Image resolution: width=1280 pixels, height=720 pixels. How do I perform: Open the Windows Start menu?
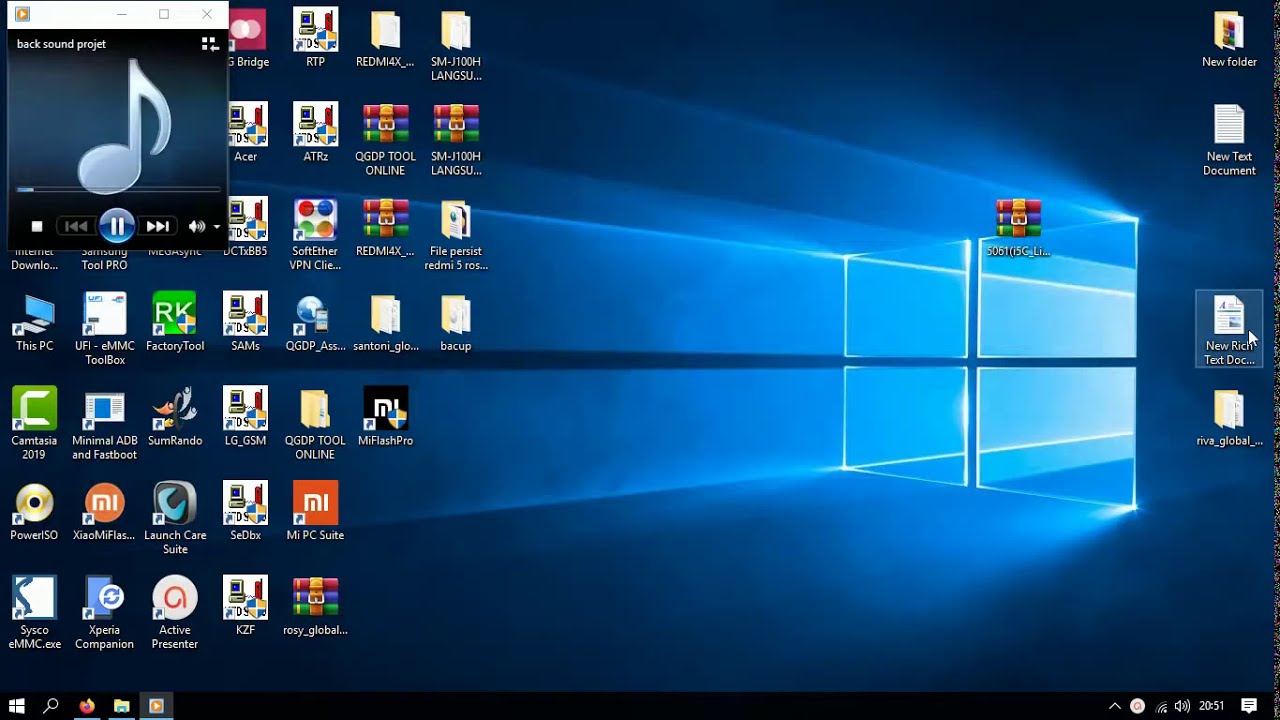point(16,706)
